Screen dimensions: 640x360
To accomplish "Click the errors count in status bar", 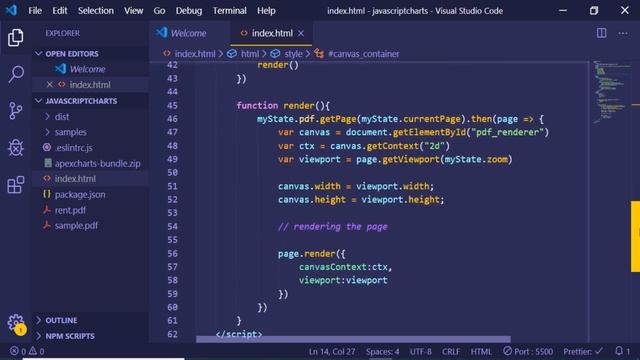I will click(18, 351).
